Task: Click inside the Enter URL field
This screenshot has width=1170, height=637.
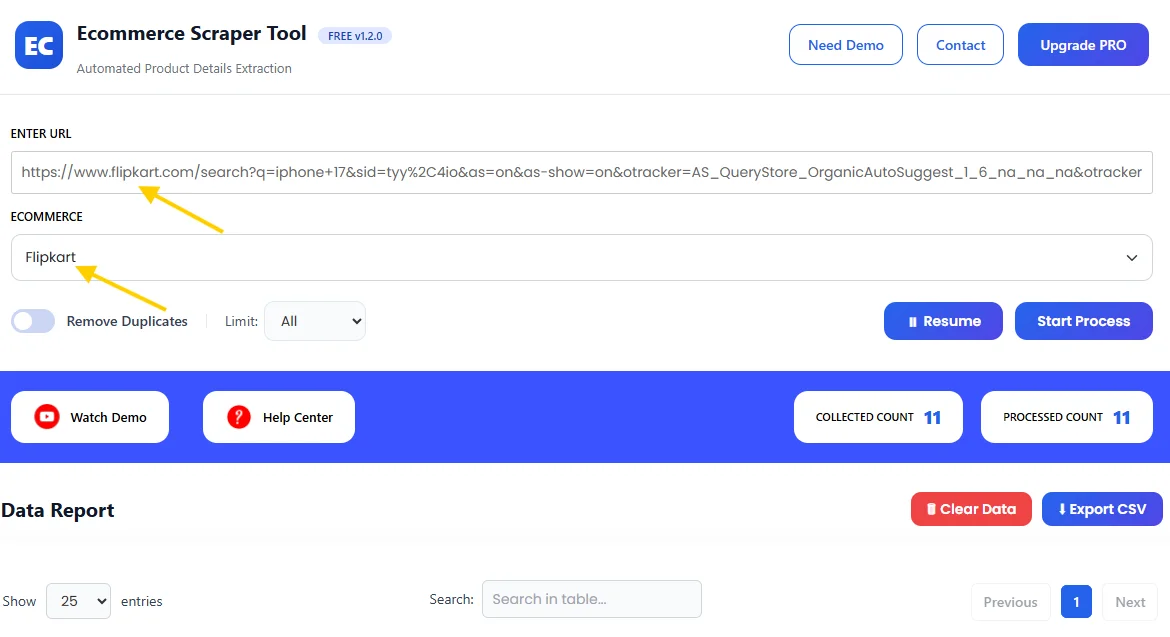Action: pyautogui.click(x=583, y=172)
